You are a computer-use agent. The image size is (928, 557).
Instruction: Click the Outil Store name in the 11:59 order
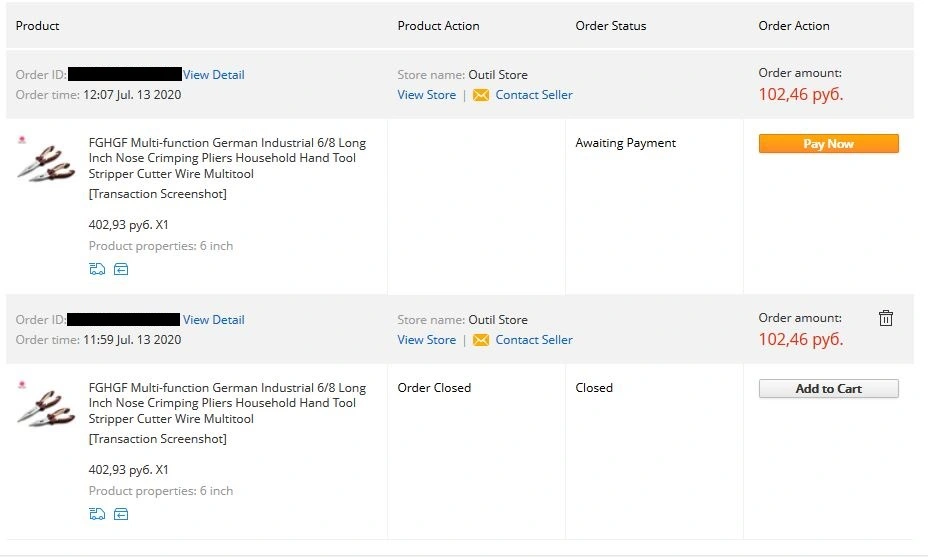[498, 320]
